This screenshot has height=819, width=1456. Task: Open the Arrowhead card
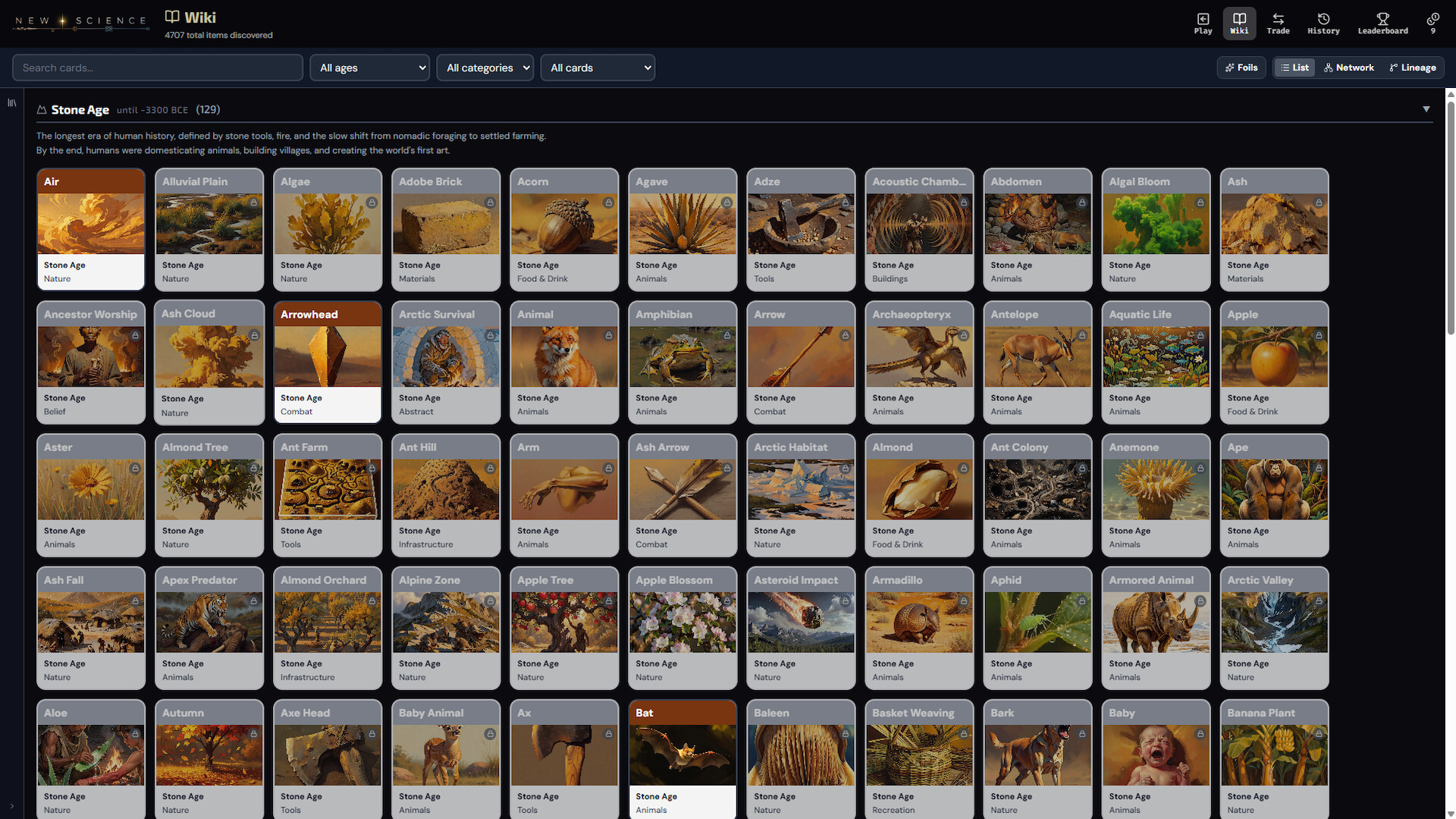point(328,362)
